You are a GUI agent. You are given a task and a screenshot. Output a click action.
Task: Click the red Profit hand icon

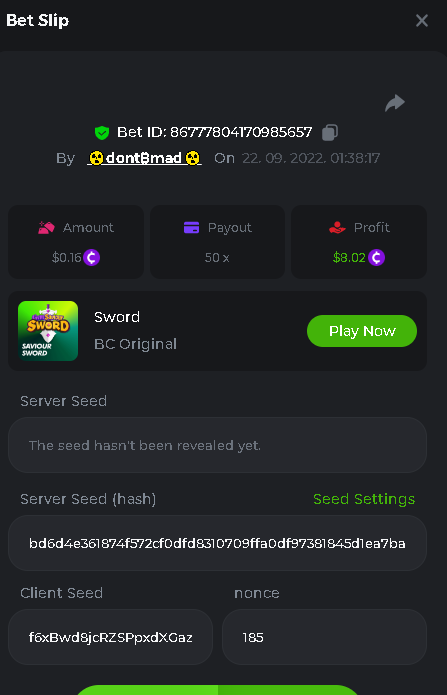[337, 228]
